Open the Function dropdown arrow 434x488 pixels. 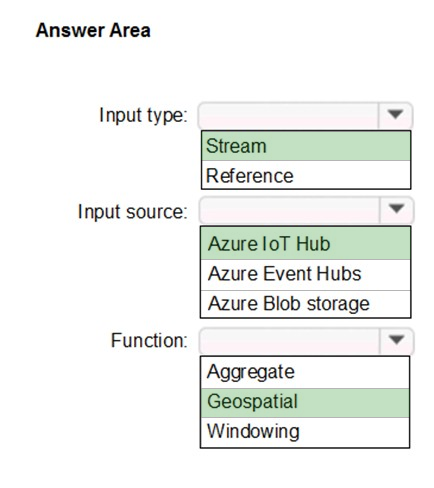click(x=396, y=341)
